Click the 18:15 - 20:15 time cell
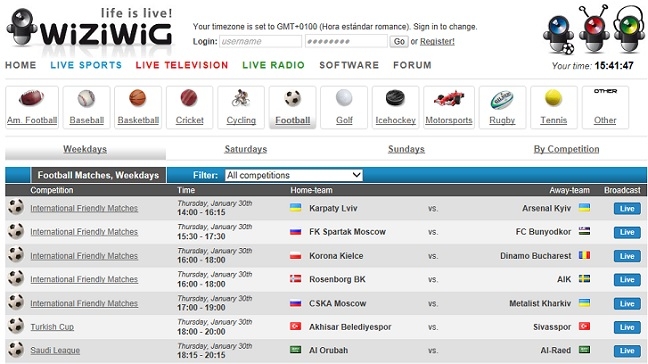The image size is (648, 364). pos(201,355)
